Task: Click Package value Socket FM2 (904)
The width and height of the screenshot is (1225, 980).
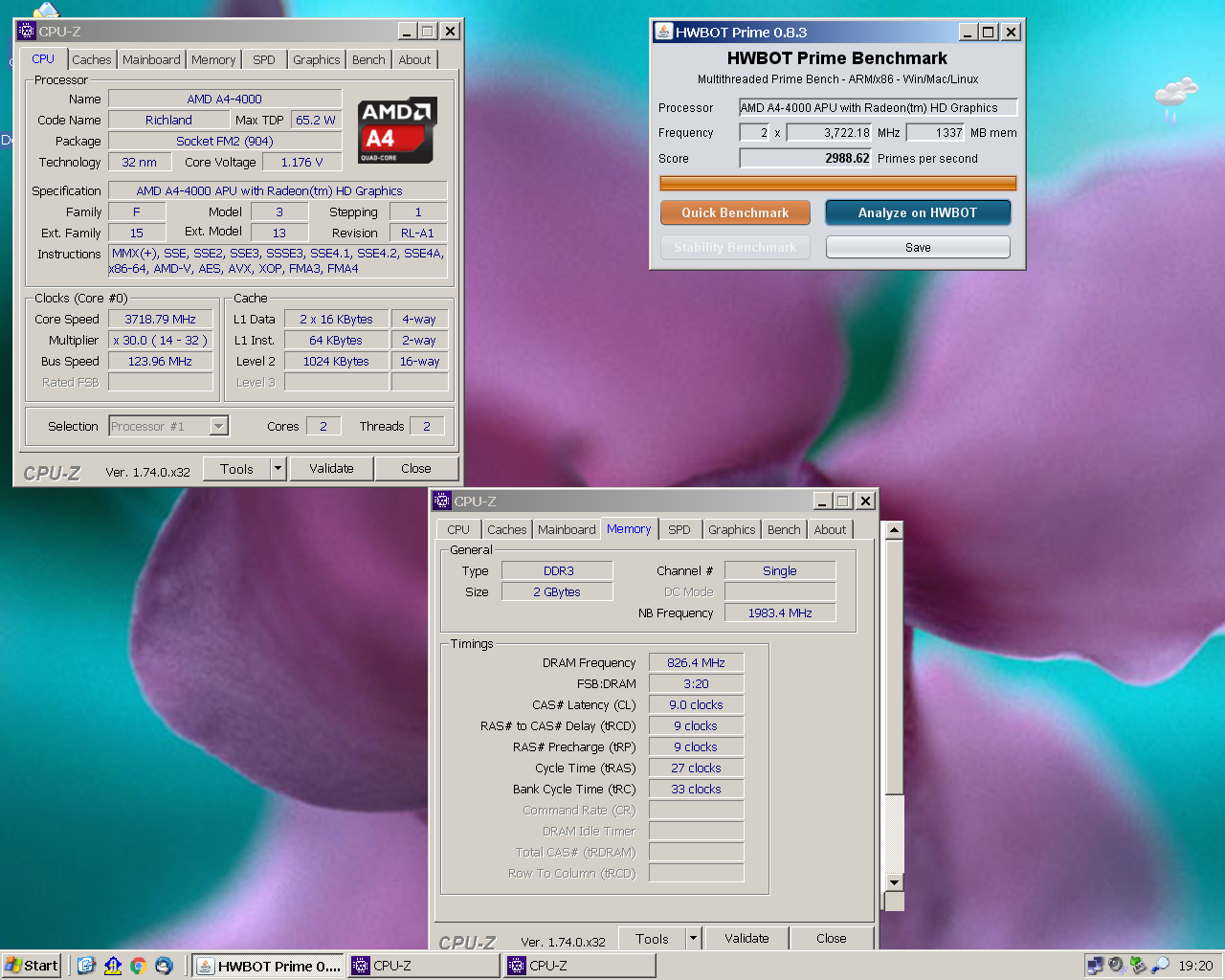Action: tap(225, 141)
